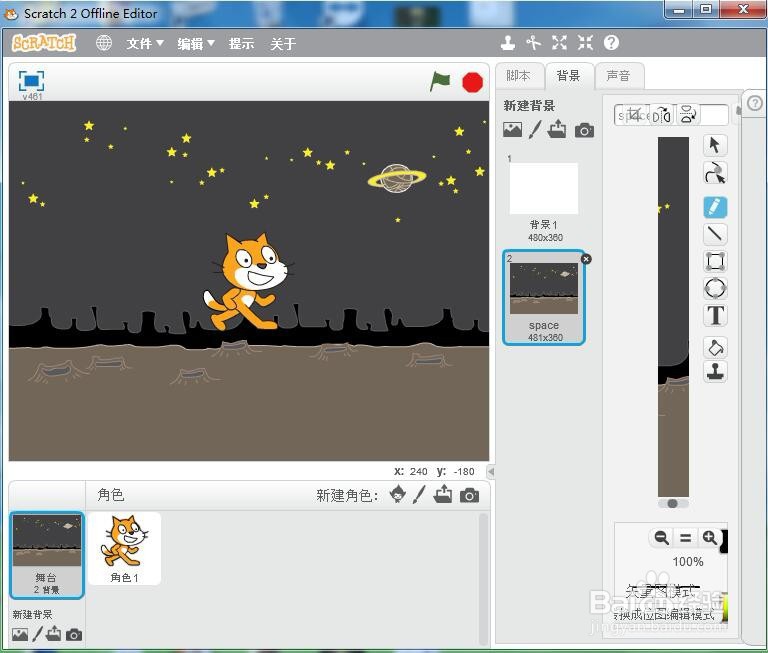Select the Reshape tool
Screen dimensions: 768x653
(715, 172)
